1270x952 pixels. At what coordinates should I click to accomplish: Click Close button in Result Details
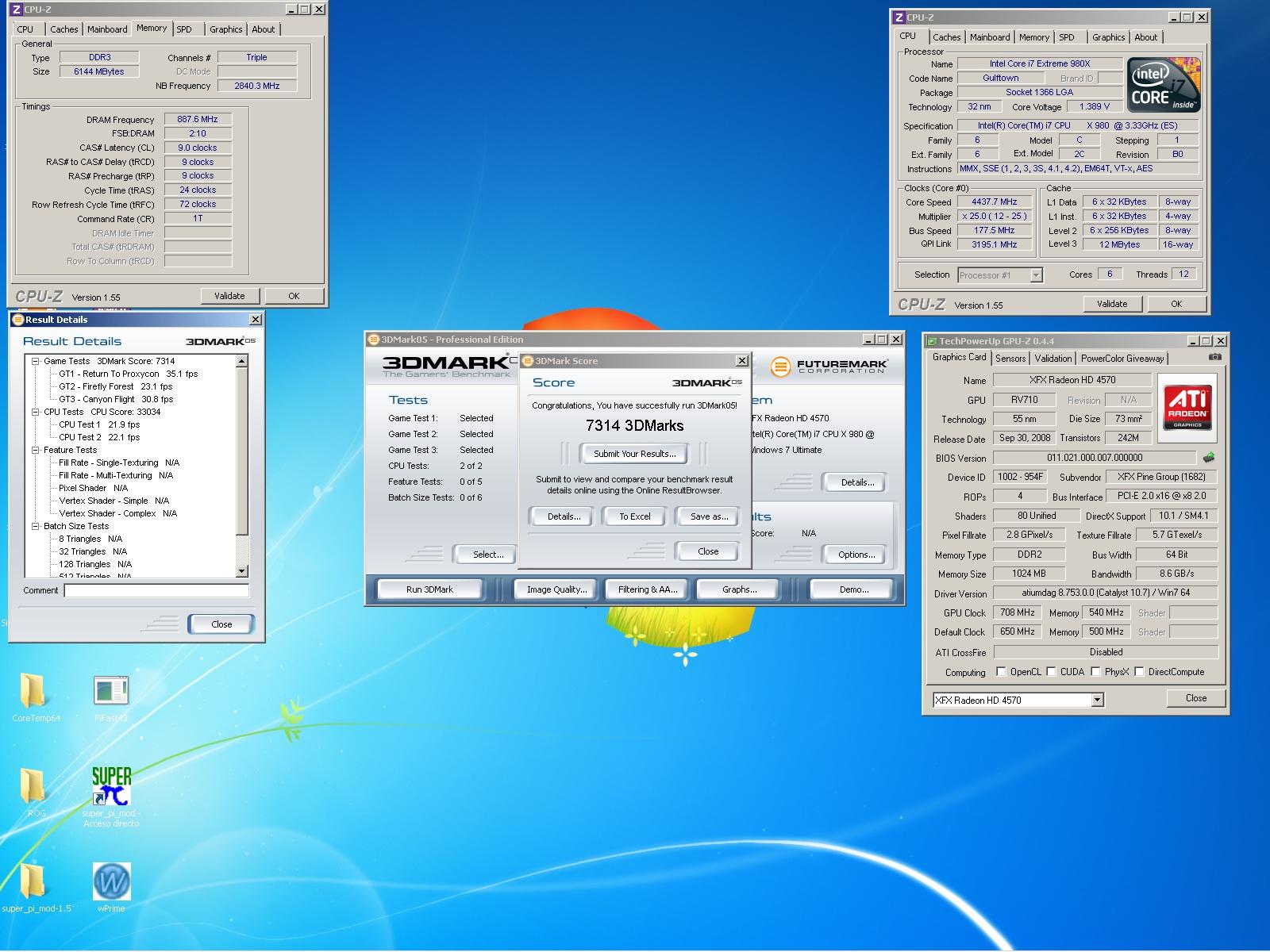[221, 624]
